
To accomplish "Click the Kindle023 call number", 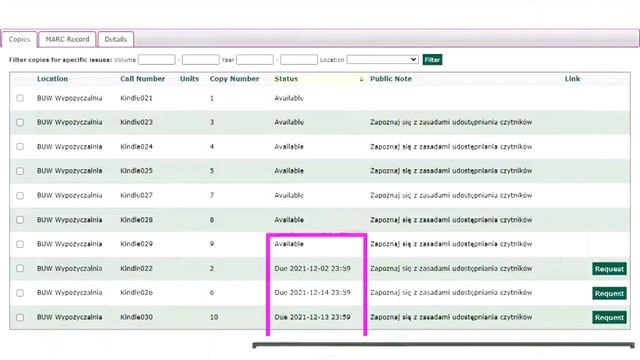I will click(136, 122).
